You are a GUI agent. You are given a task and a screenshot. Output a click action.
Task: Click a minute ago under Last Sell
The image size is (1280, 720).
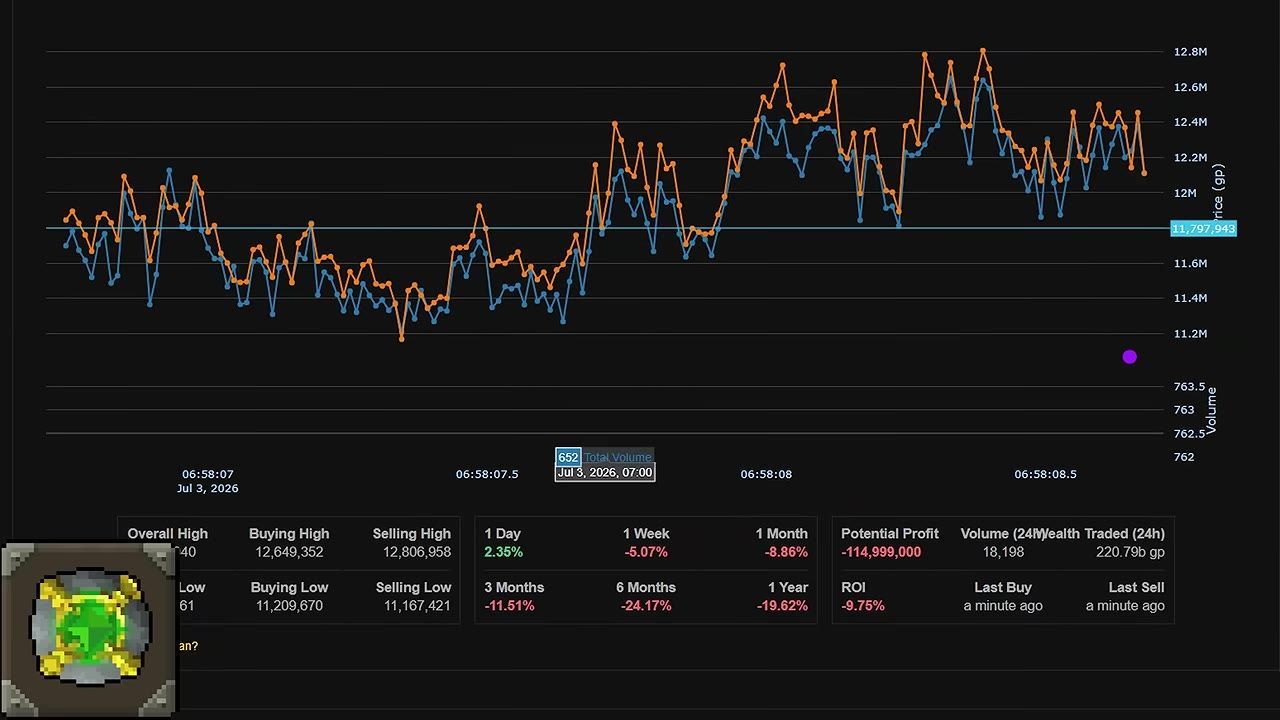pyautogui.click(x=1126, y=606)
